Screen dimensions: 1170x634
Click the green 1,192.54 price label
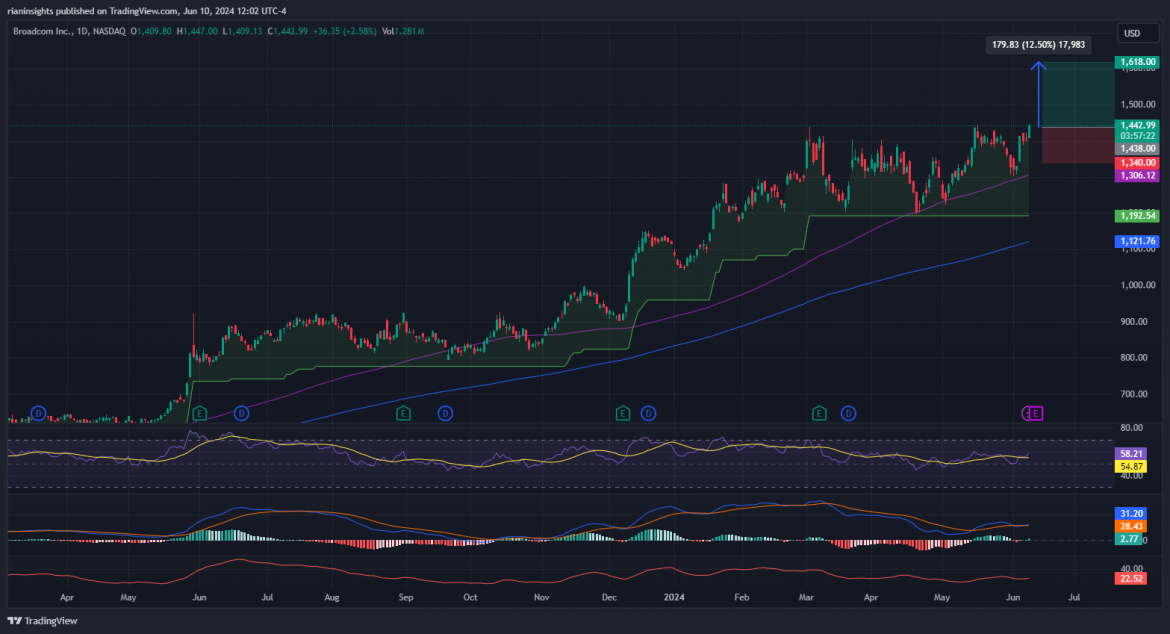click(1138, 215)
